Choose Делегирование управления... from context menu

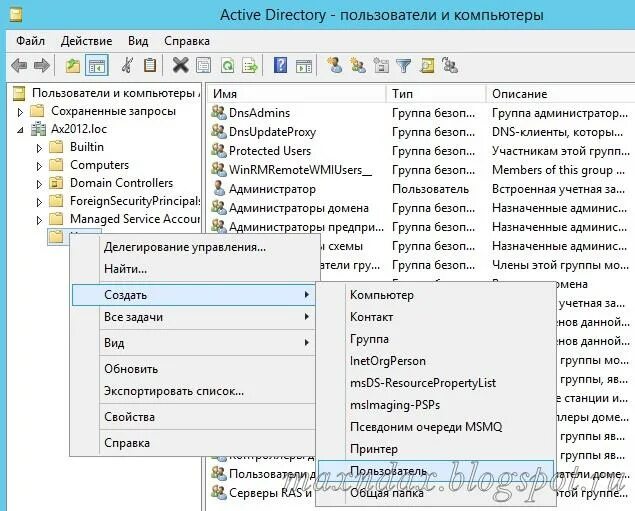(x=193, y=247)
